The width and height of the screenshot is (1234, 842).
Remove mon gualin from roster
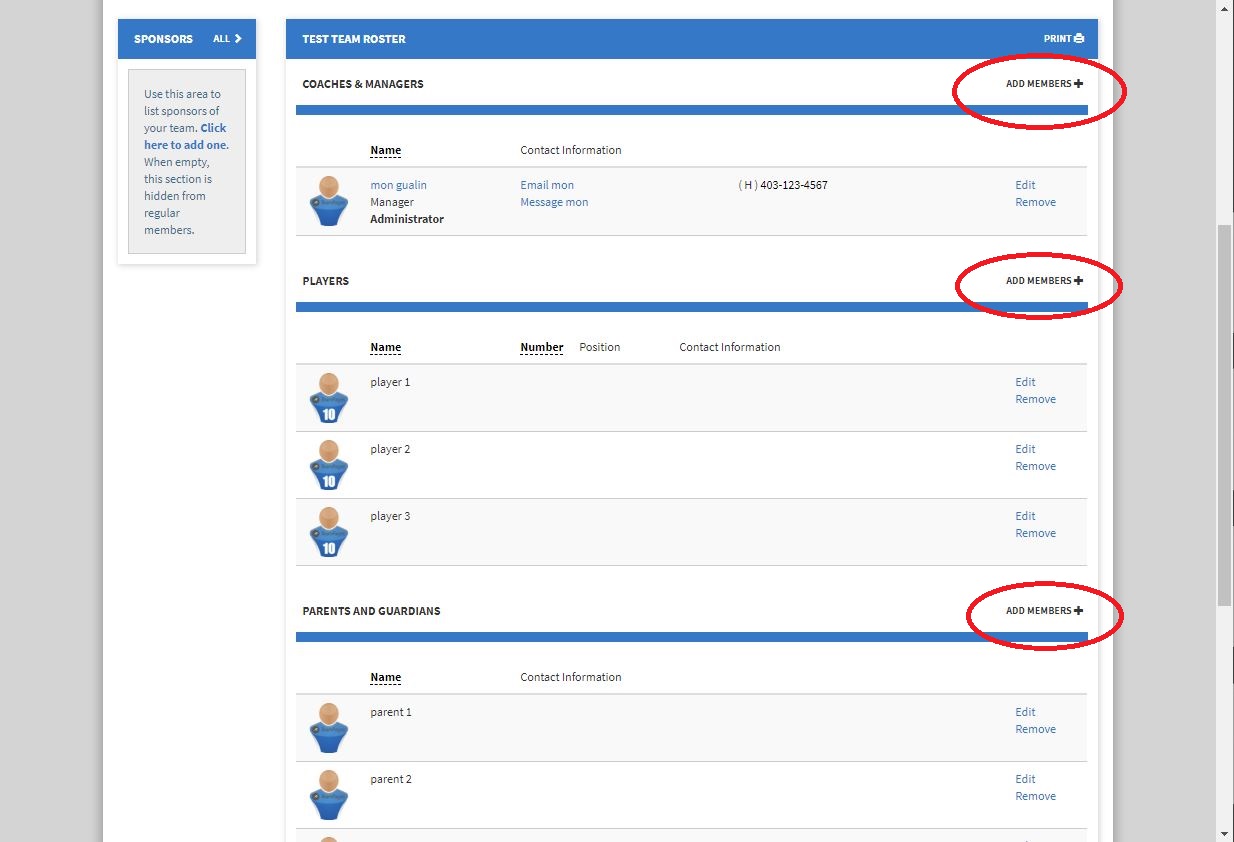(1035, 202)
